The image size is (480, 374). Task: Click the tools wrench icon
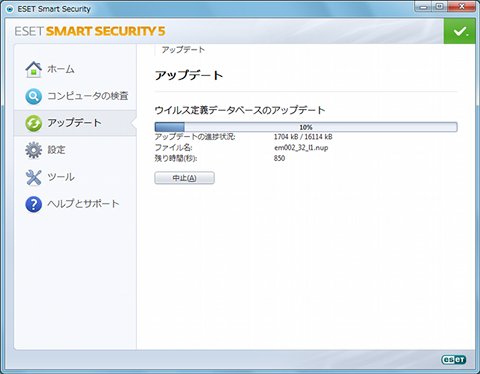pyautogui.click(x=33, y=177)
